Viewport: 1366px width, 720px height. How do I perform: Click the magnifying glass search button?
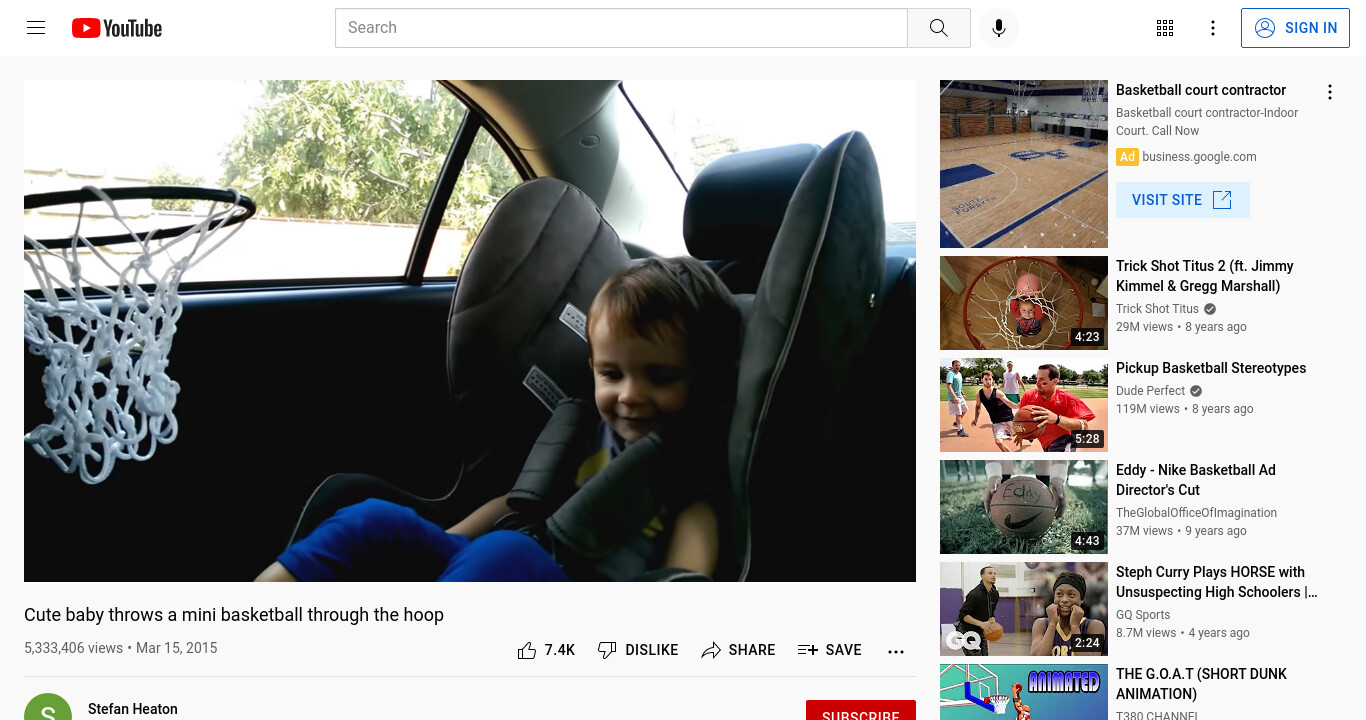938,28
